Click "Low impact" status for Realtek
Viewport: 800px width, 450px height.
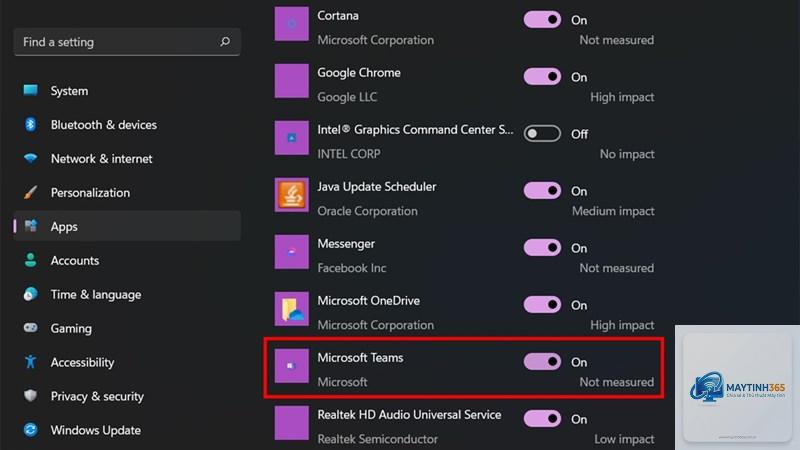coord(624,439)
